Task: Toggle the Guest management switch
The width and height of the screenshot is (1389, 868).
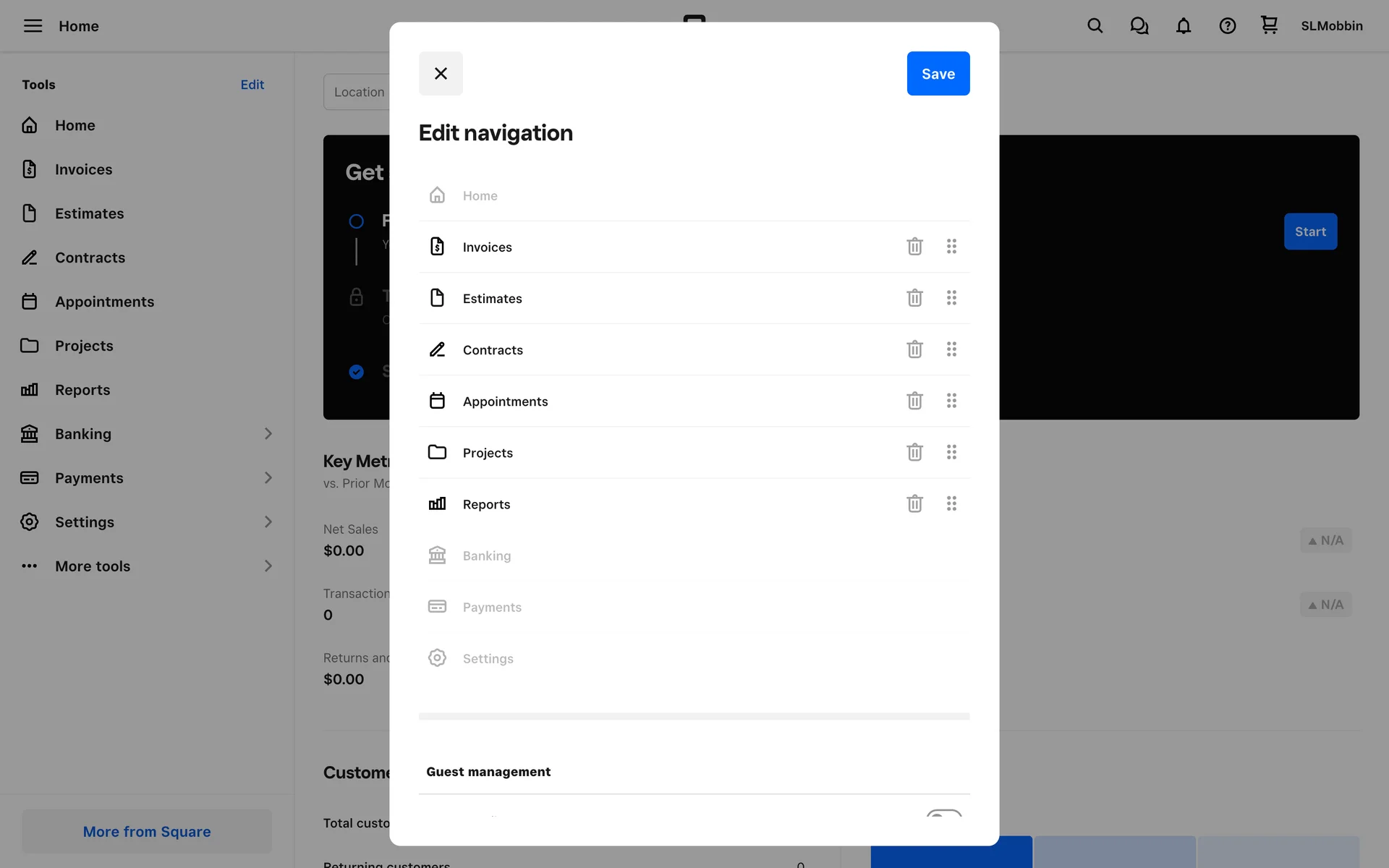Action: point(943,814)
